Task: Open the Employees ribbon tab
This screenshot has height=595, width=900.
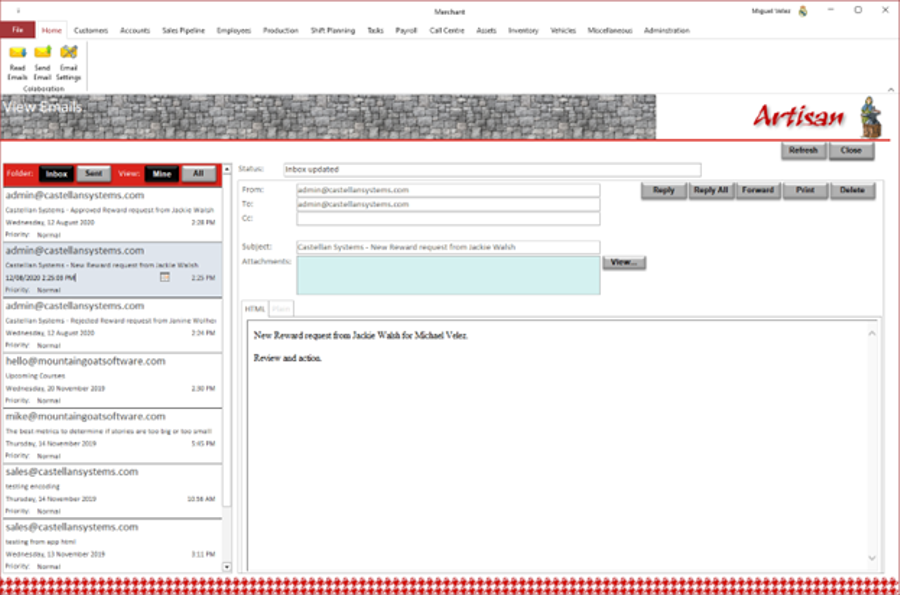Action: (234, 30)
